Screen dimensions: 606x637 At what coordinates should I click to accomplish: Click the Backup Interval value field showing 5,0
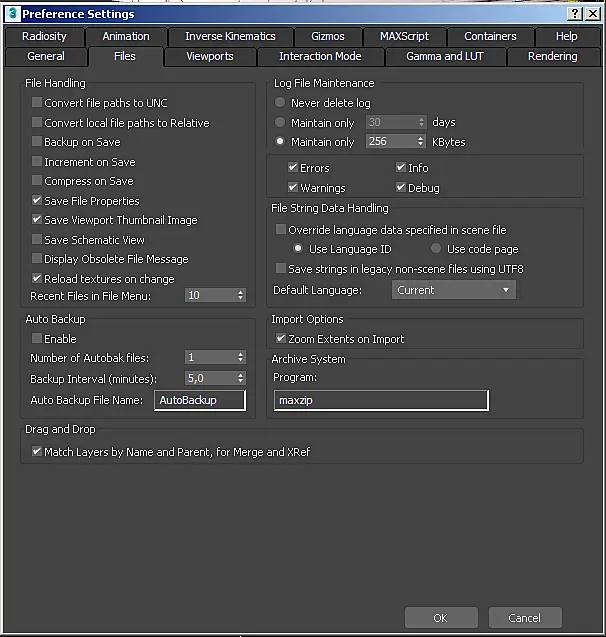coord(211,378)
